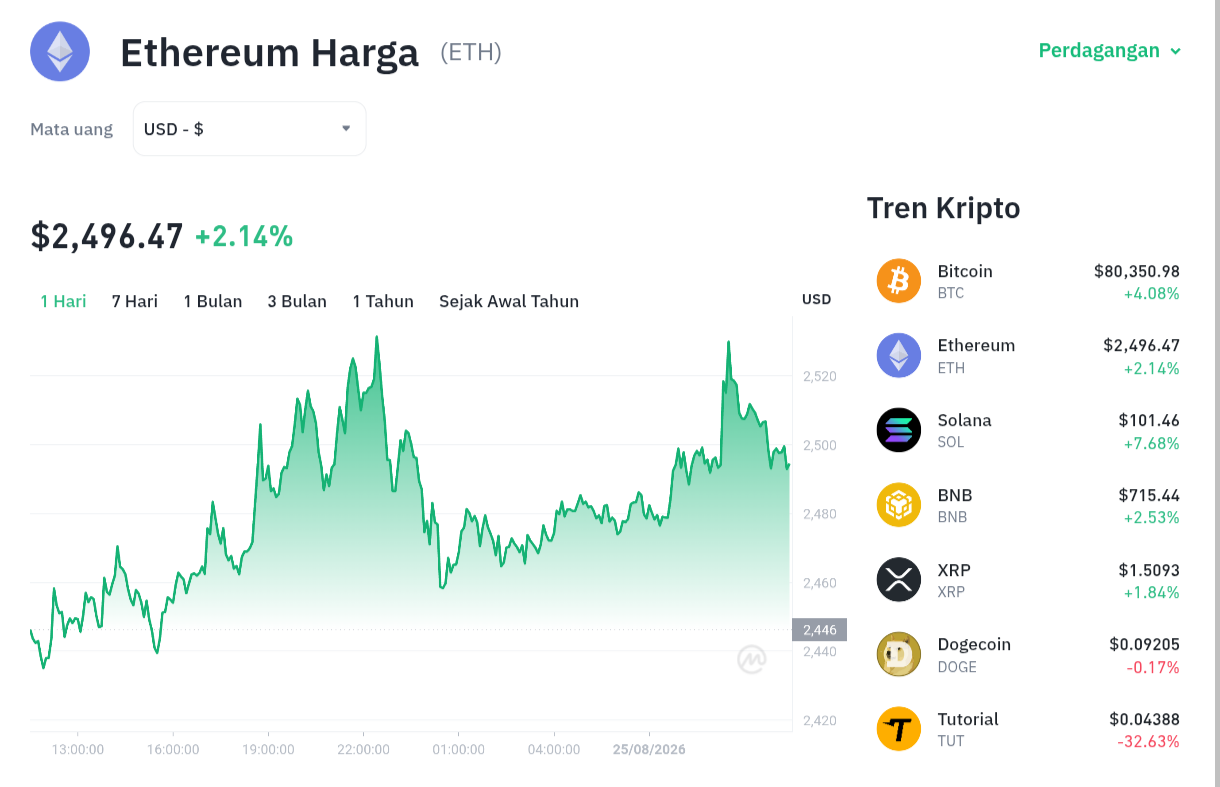Click the CoinMarketCap watermark logo on chart
The image size is (1220, 787).
[x=752, y=659]
